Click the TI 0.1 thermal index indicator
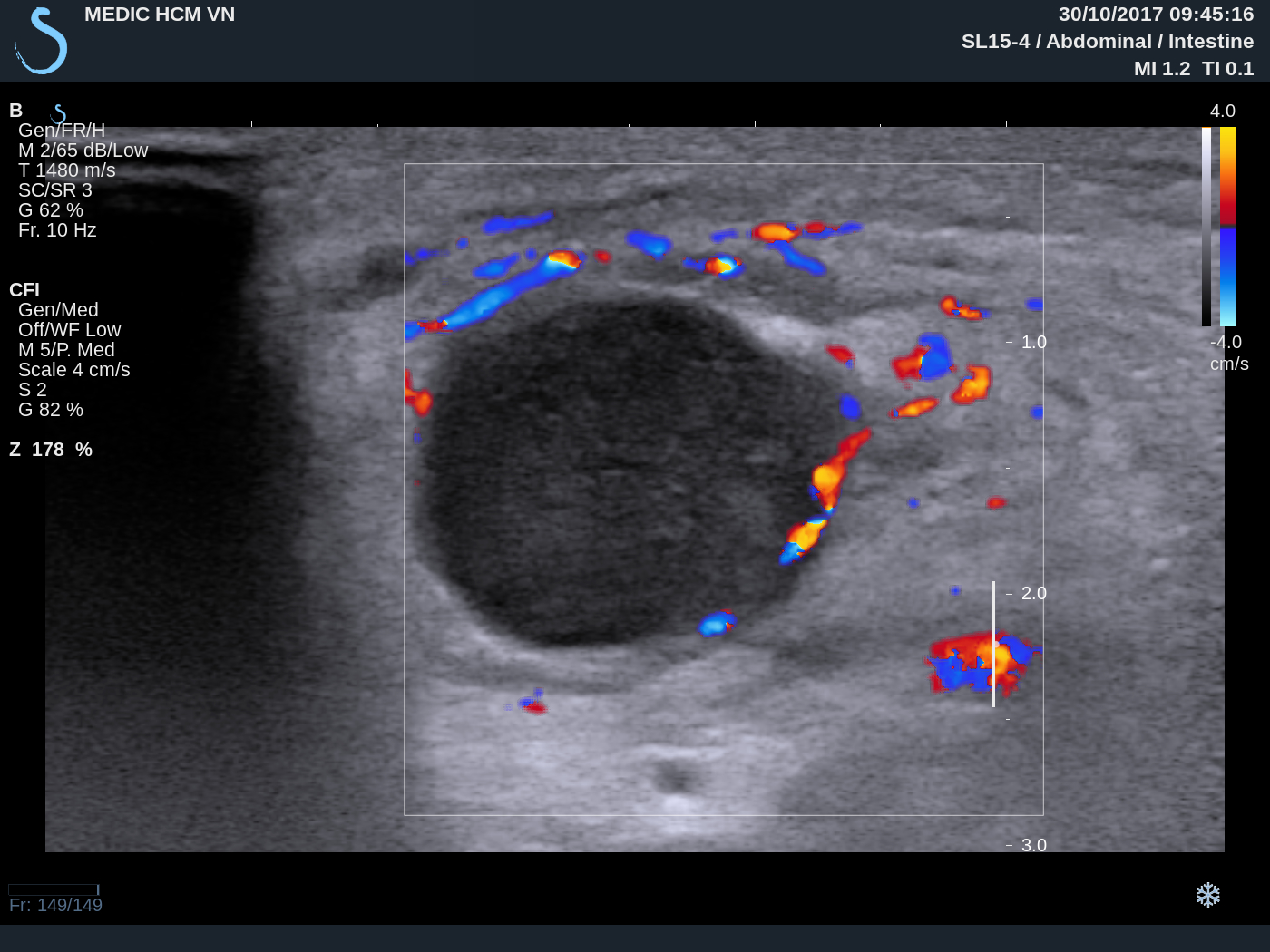Image resolution: width=1270 pixels, height=952 pixels. 1227,68
